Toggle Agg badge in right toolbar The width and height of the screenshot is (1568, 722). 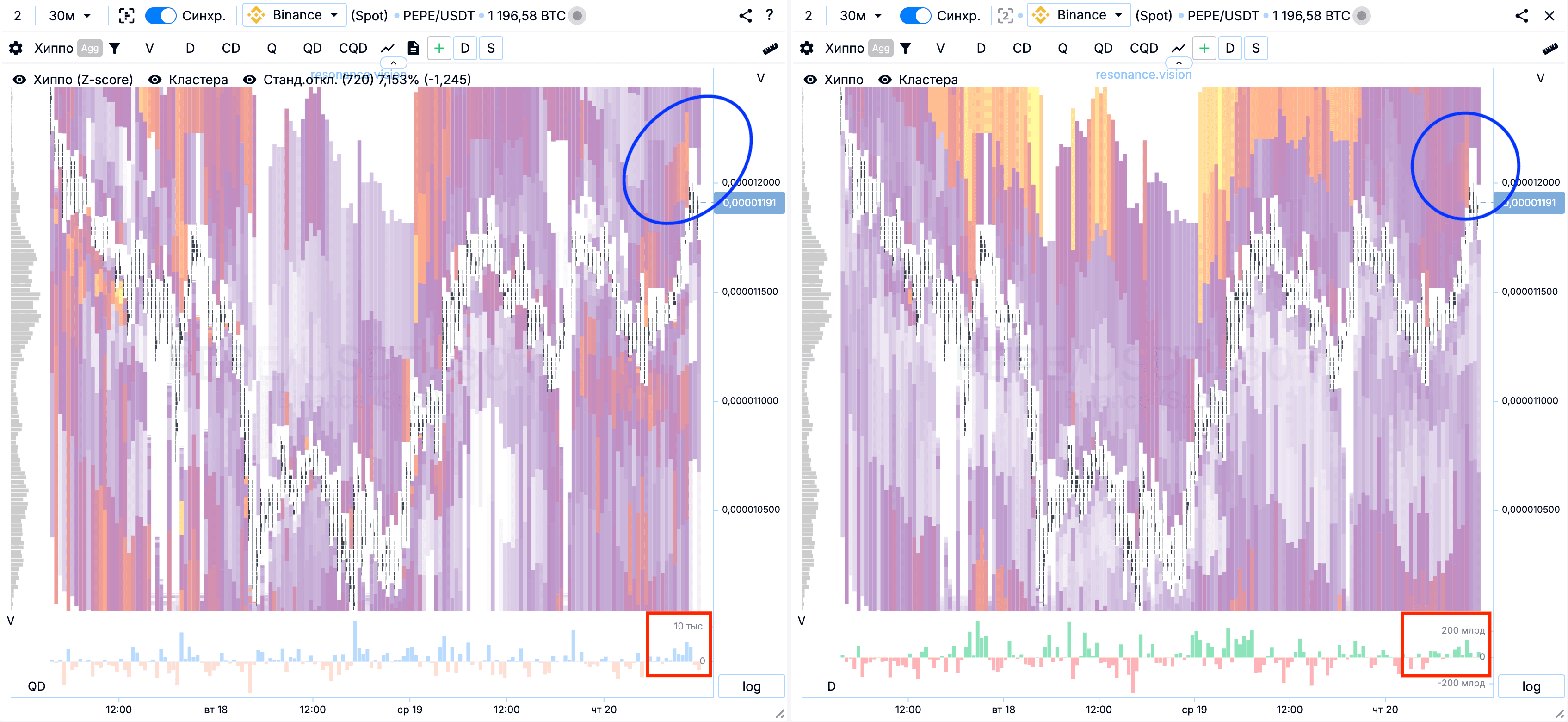click(880, 48)
